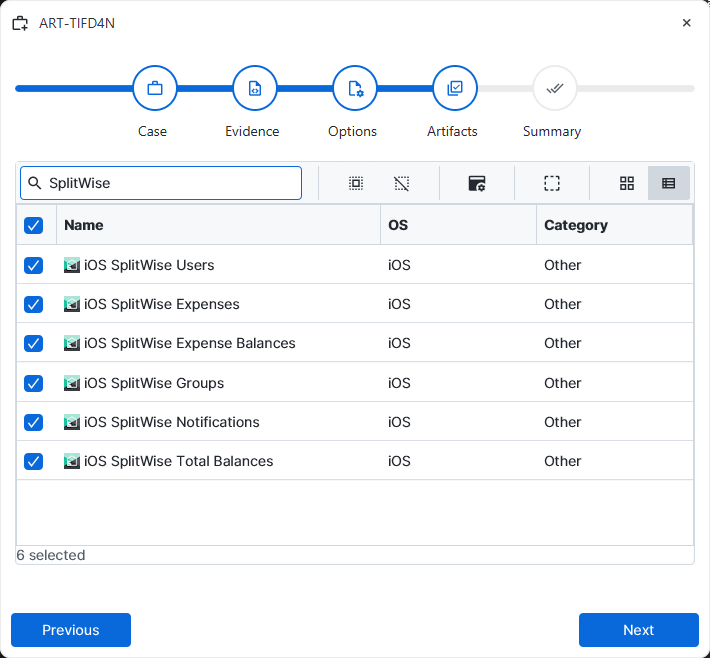Open the Options step icon

(x=355, y=88)
